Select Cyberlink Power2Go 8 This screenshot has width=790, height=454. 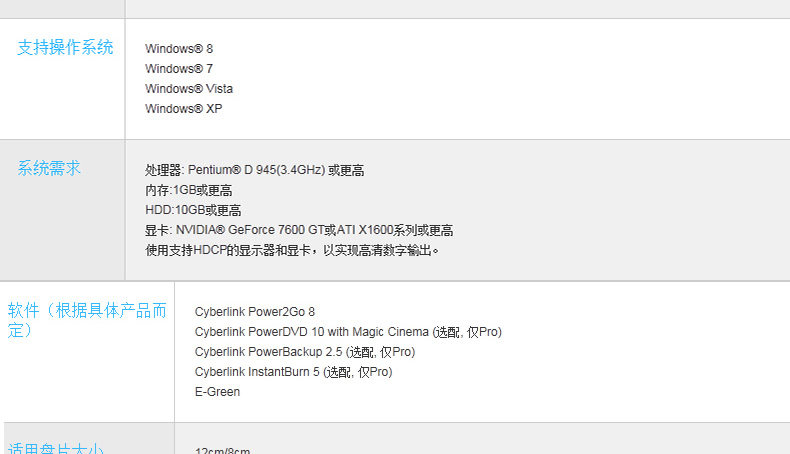[254, 312]
